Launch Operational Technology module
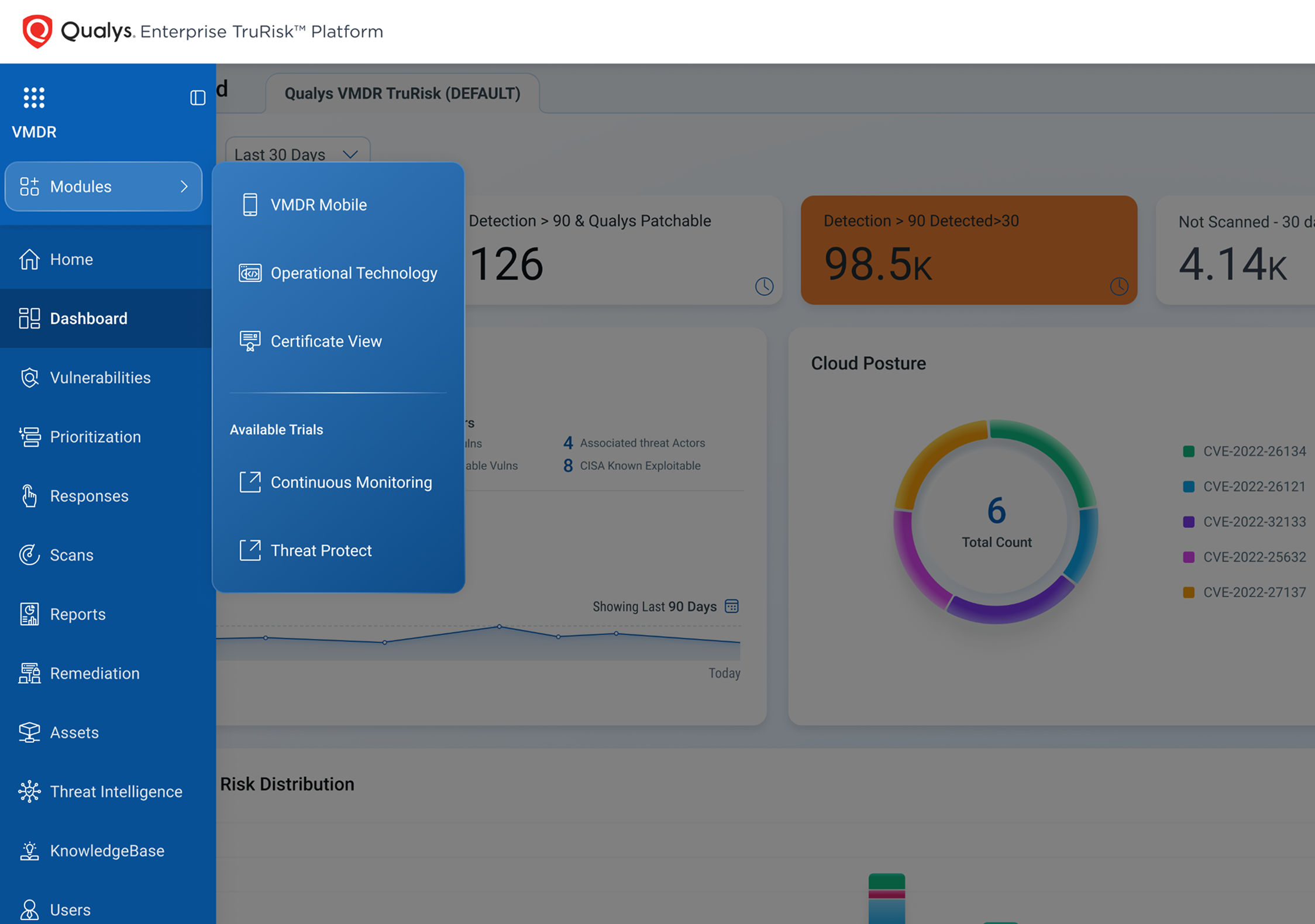This screenshot has width=1315, height=924. point(338,273)
